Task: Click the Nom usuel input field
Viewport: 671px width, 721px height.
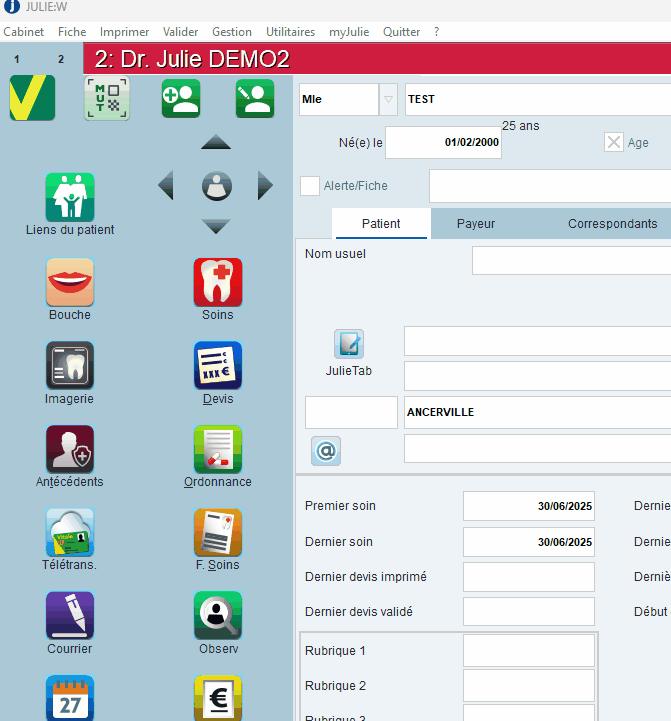Action: (x=572, y=261)
